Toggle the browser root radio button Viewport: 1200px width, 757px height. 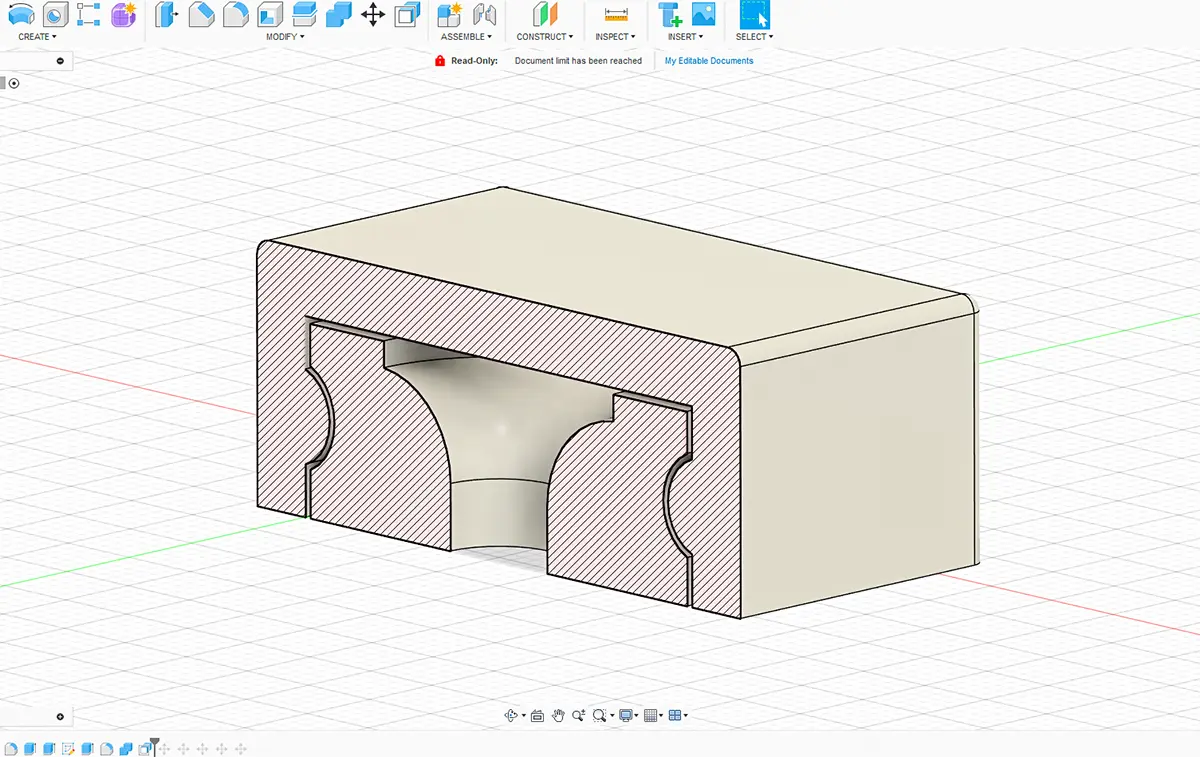14,83
